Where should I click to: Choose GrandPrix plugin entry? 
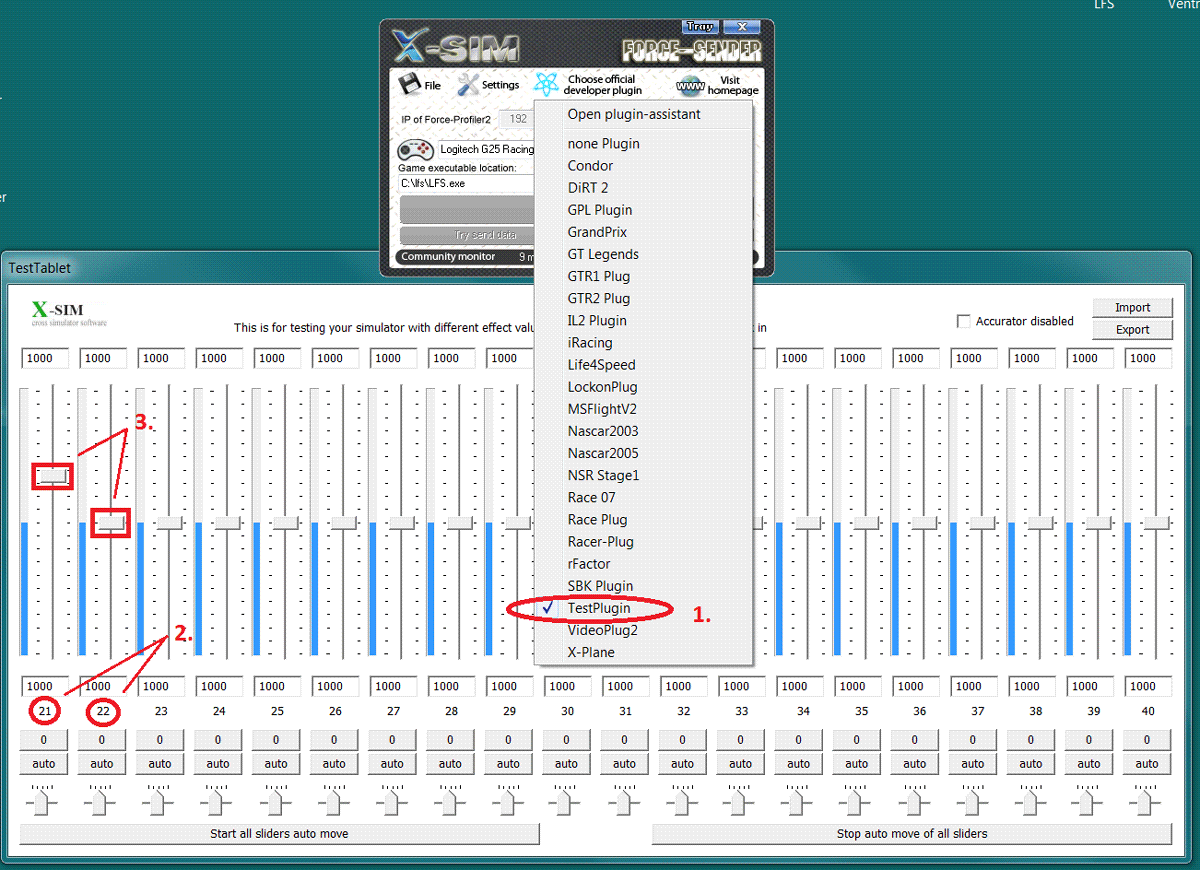597,232
